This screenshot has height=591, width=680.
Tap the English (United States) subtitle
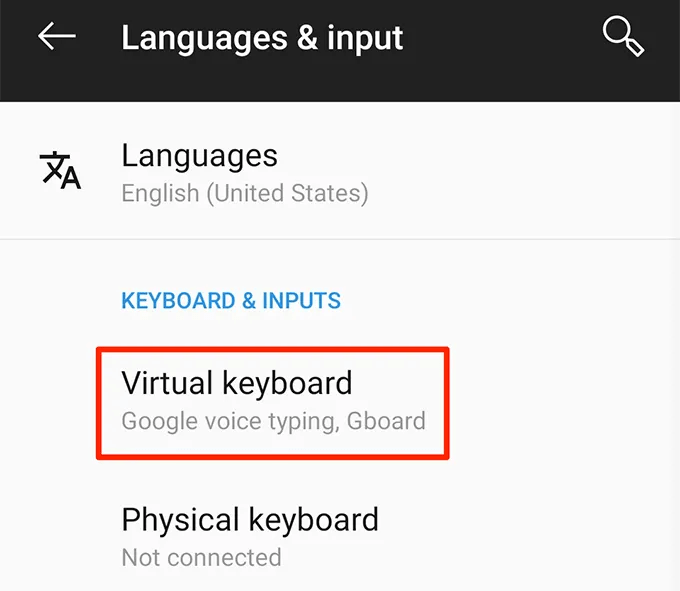244,192
